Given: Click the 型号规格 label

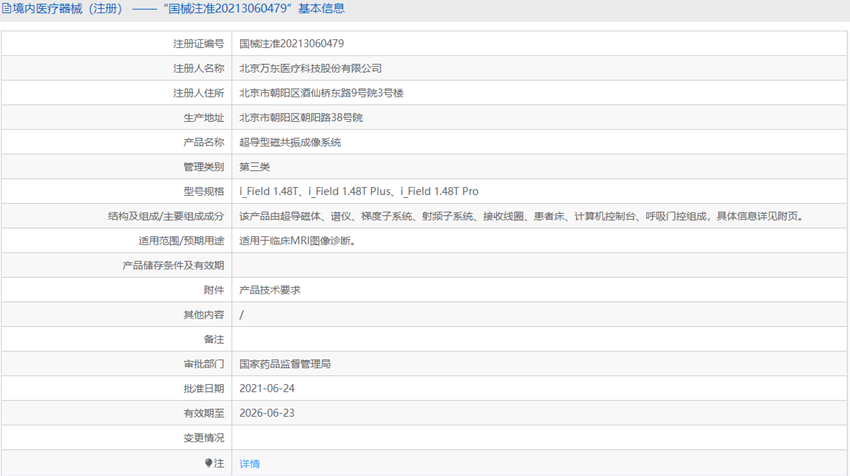Looking at the screenshot, I should (x=204, y=191).
